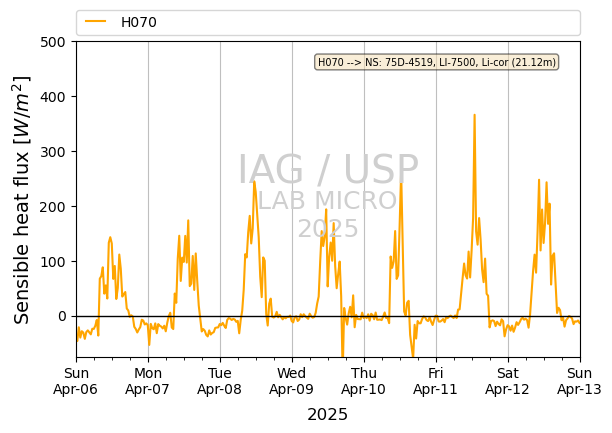
Task: Click the highest peak on Friday Apr-11
Action: [474, 115]
